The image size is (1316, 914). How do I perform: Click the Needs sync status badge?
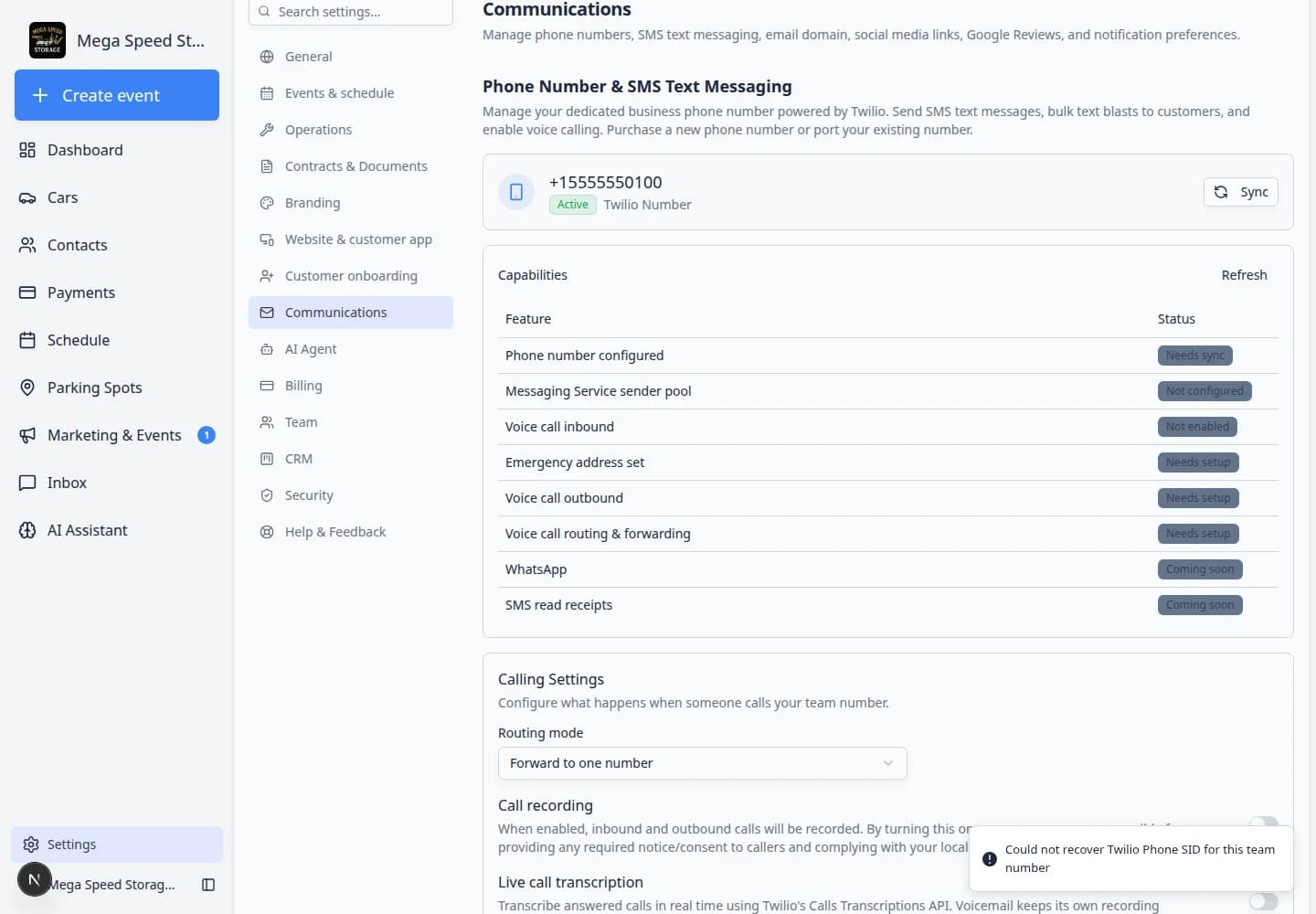[1194, 356]
